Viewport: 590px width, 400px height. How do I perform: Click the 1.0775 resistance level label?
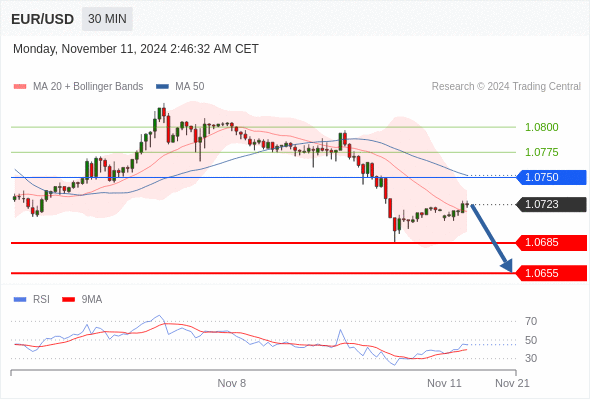click(x=541, y=152)
